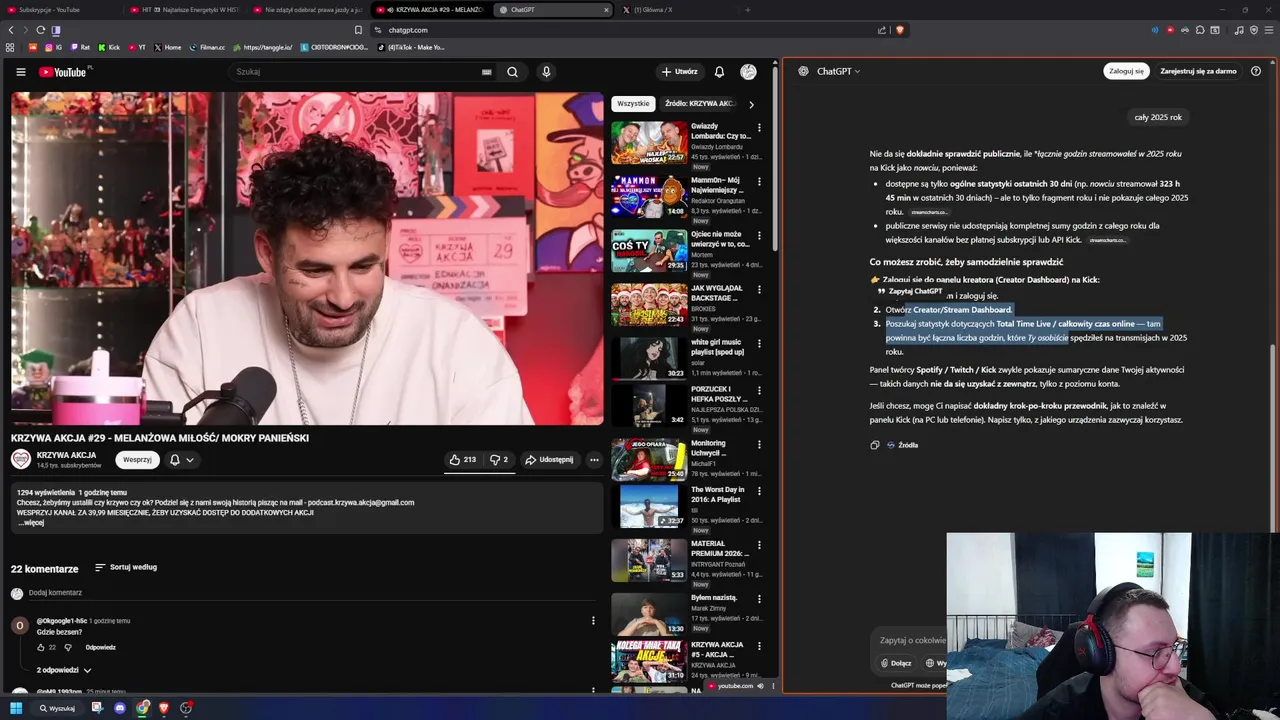This screenshot has height=720, width=1280.
Task: Open Brave browser from taskbar
Action: (x=165, y=708)
